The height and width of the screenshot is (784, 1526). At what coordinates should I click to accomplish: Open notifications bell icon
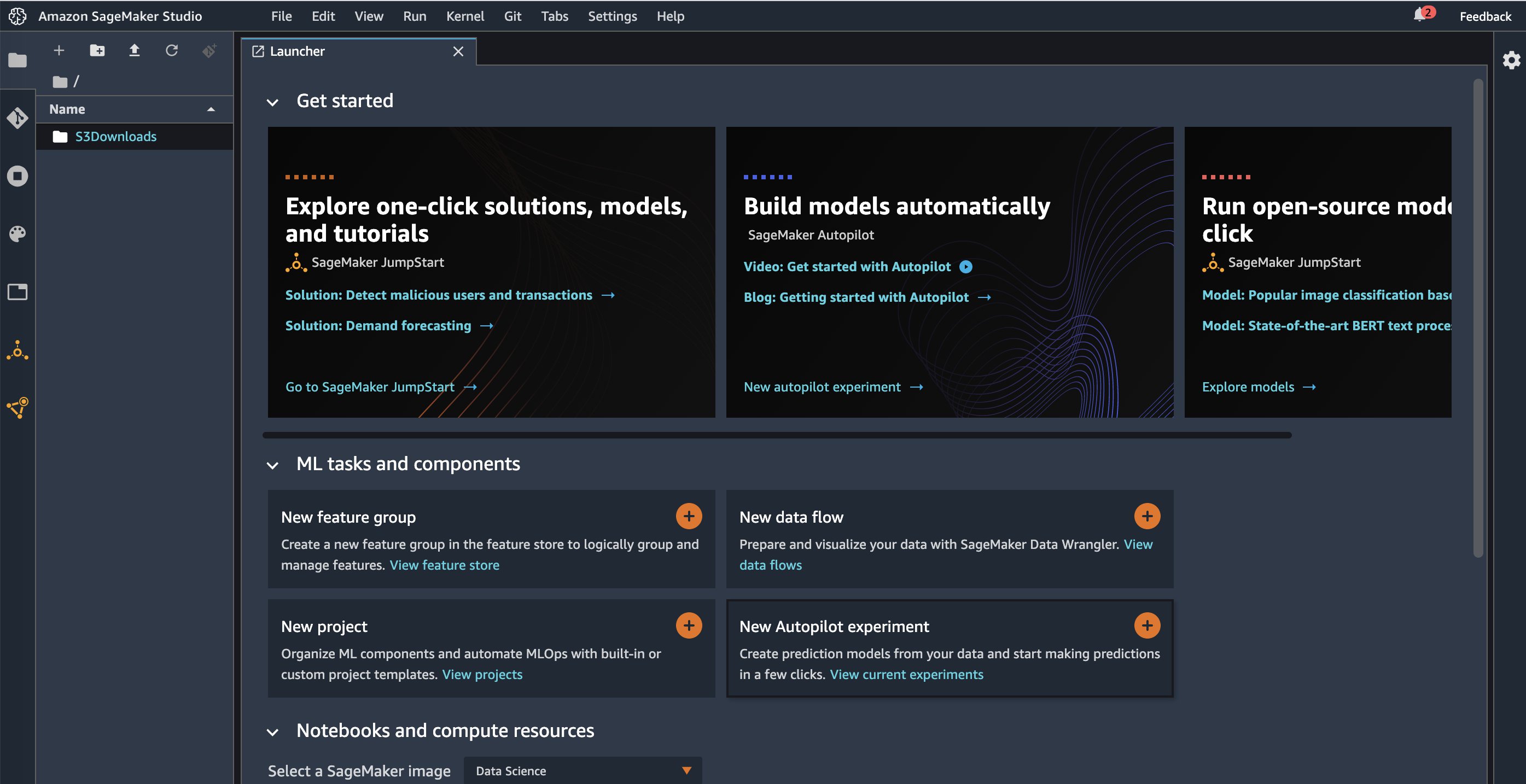tap(1420, 15)
